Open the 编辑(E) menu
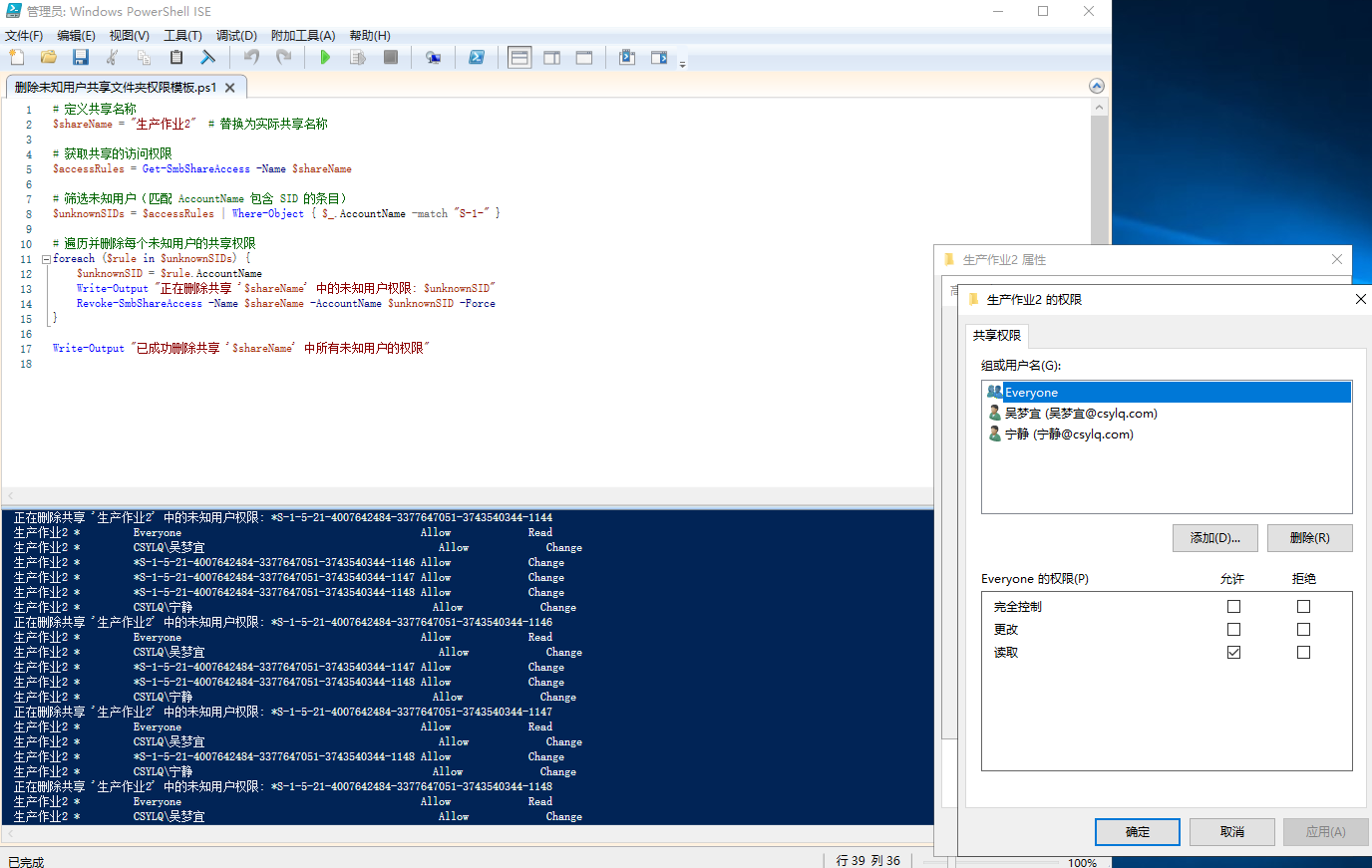 click(x=77, y=35)
